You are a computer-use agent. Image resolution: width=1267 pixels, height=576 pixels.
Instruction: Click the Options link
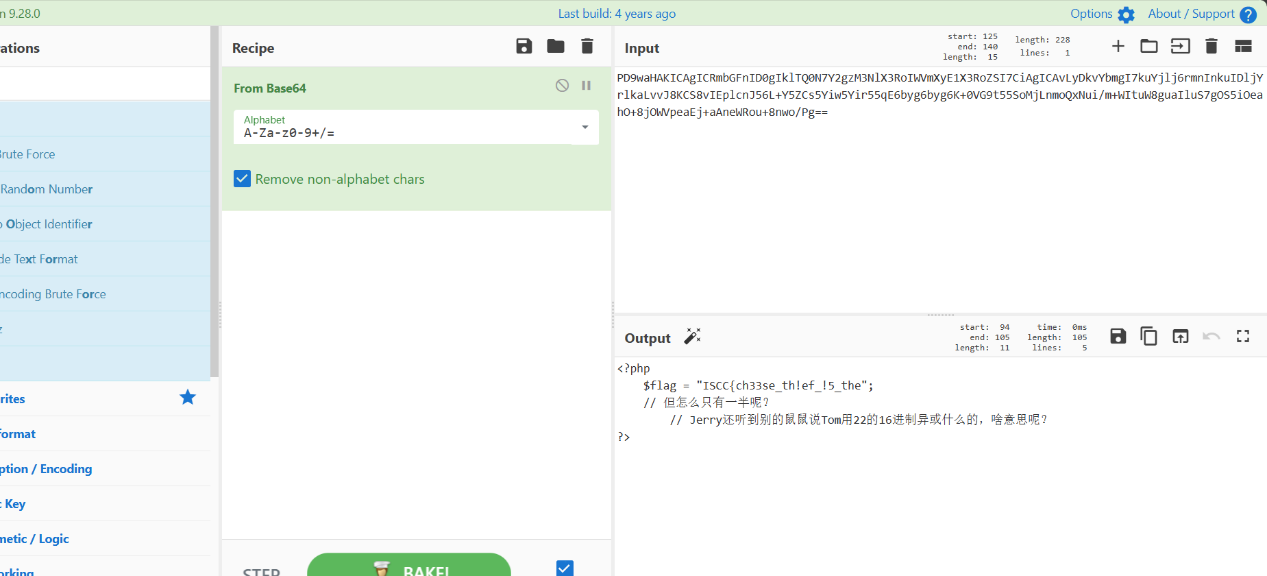point(1091,13)
